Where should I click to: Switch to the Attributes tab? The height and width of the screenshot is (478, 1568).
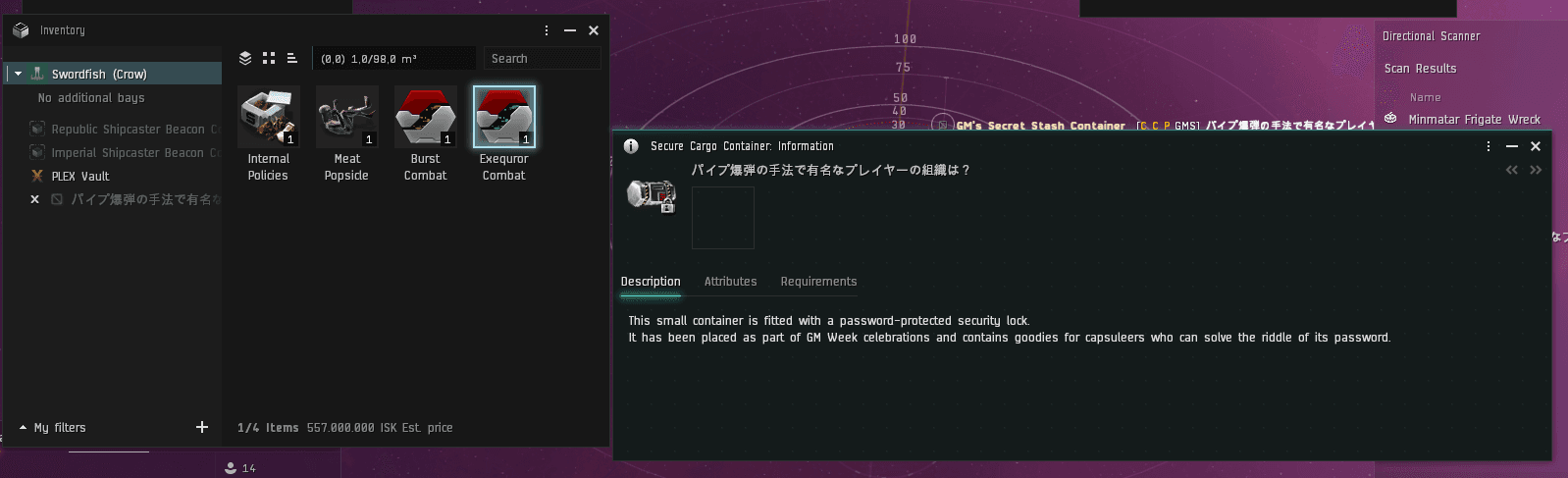pyautogui.click(x=731, y=282)
